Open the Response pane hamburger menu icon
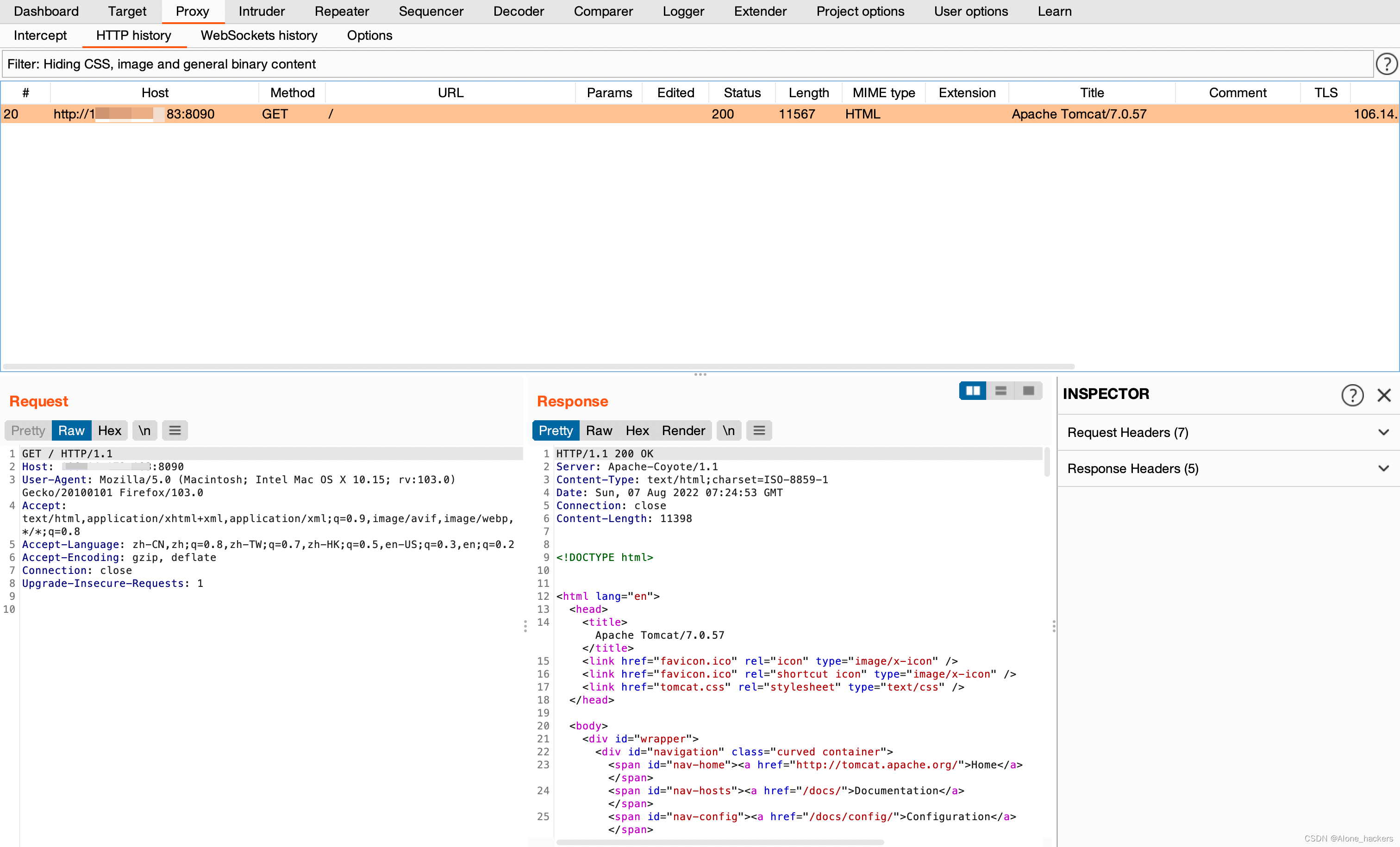The height and width of the screenshot is (847, 1400). [758, 430]
